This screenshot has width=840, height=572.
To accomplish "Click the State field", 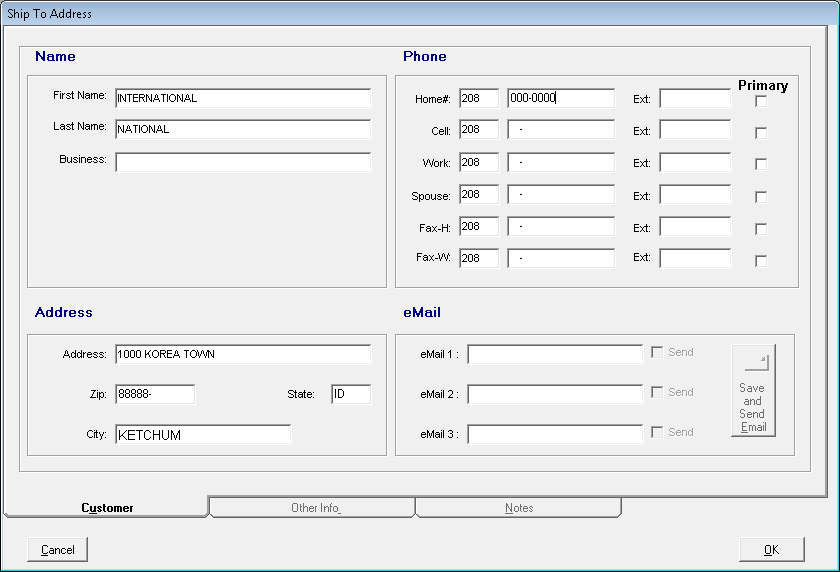I will (351, 394).
